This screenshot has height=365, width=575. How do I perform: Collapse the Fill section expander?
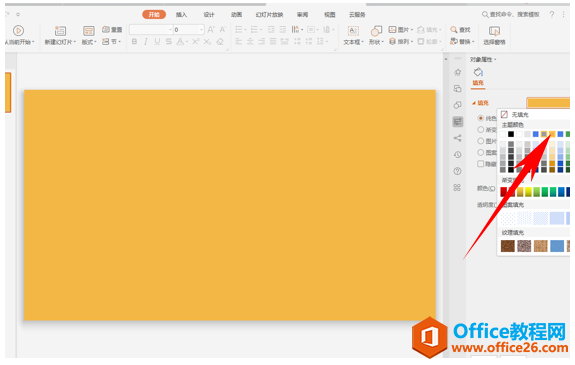tap(473, 103)
